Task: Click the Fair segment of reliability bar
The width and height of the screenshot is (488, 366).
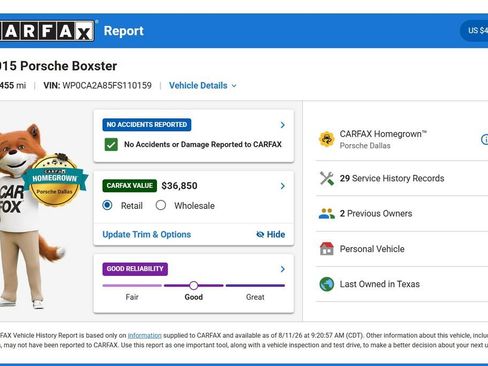Action: tap(132, 285)
